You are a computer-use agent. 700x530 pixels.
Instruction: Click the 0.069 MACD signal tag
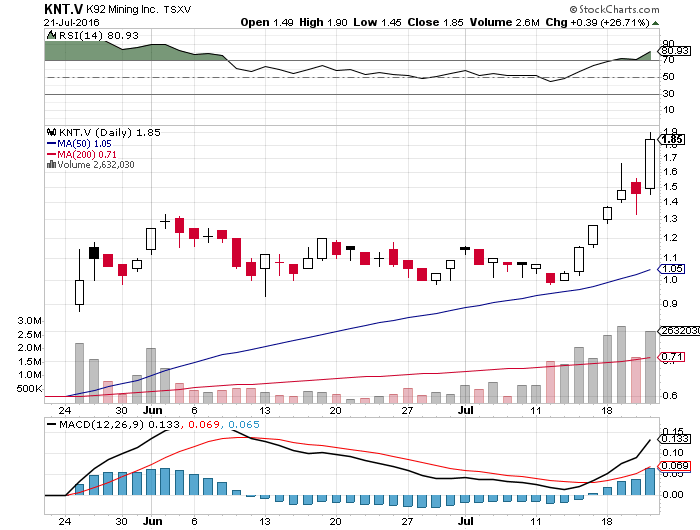675,466
